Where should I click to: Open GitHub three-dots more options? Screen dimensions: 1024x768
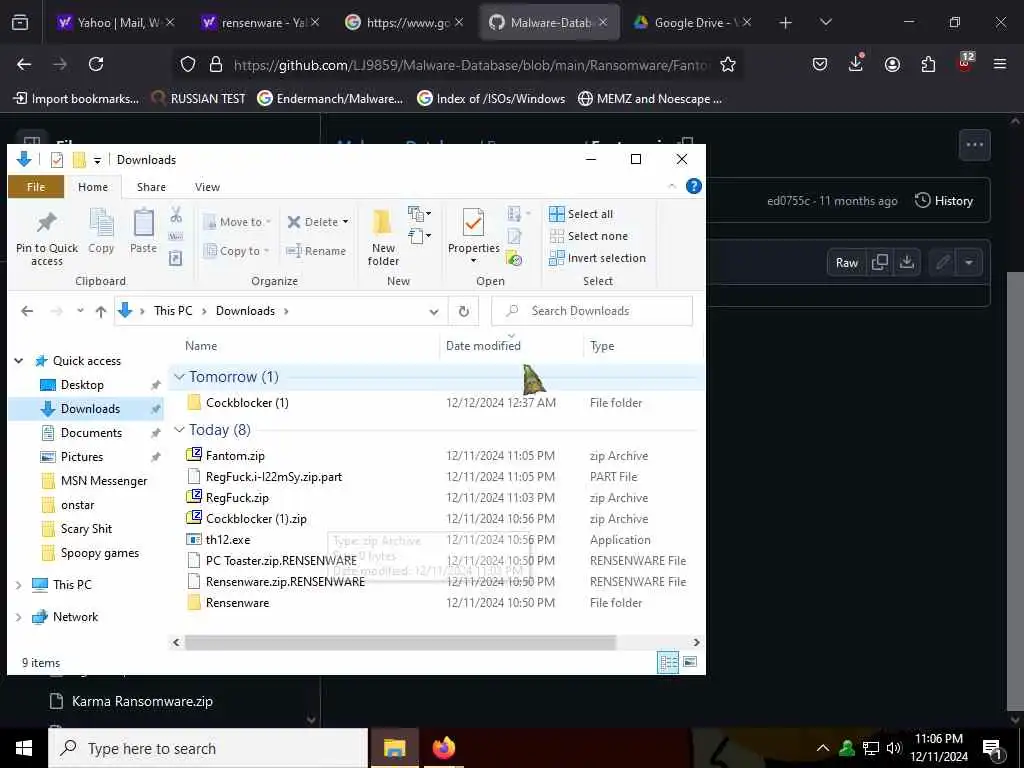point(974,145)
